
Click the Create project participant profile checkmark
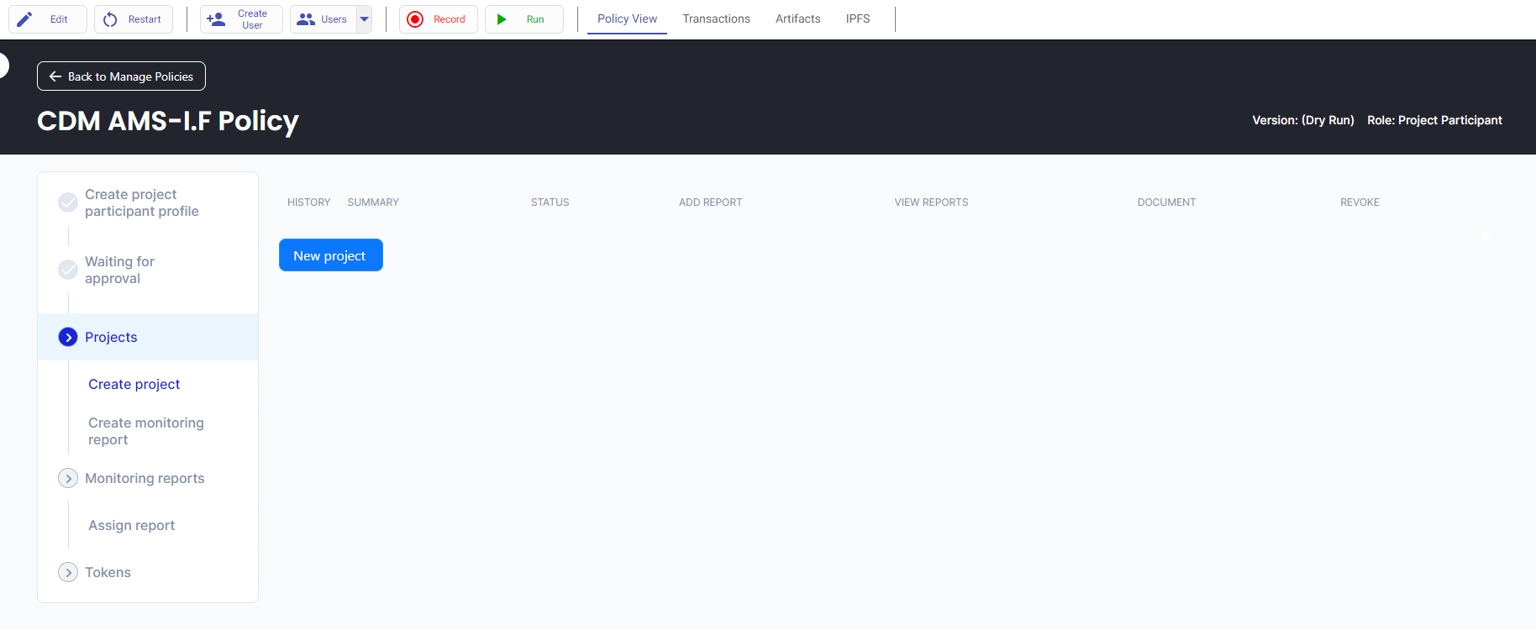coord(68,203)
